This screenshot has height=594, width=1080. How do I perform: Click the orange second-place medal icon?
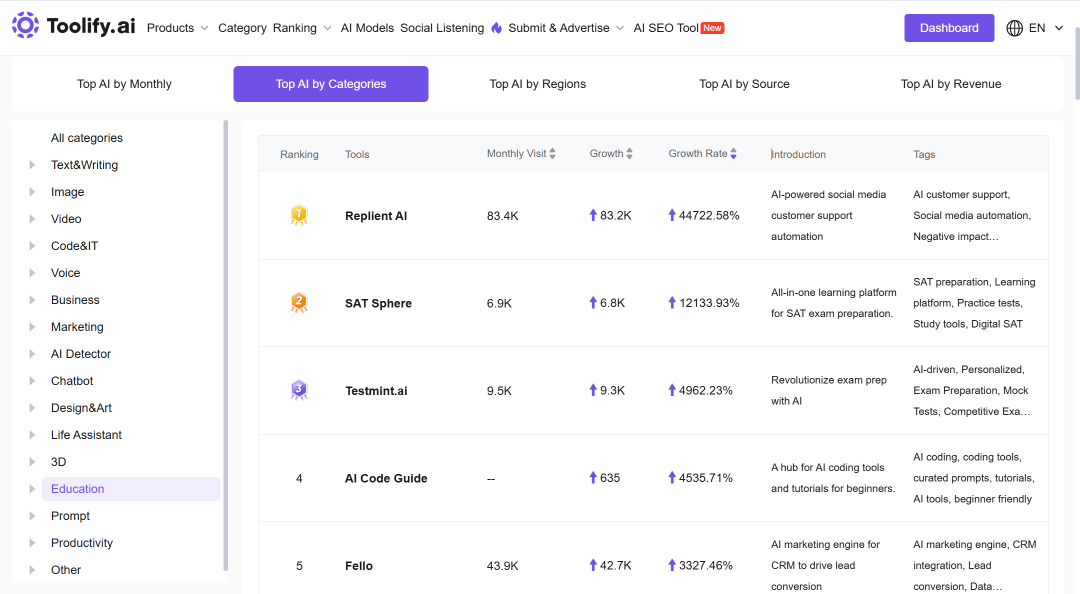(x=299, y=303)
